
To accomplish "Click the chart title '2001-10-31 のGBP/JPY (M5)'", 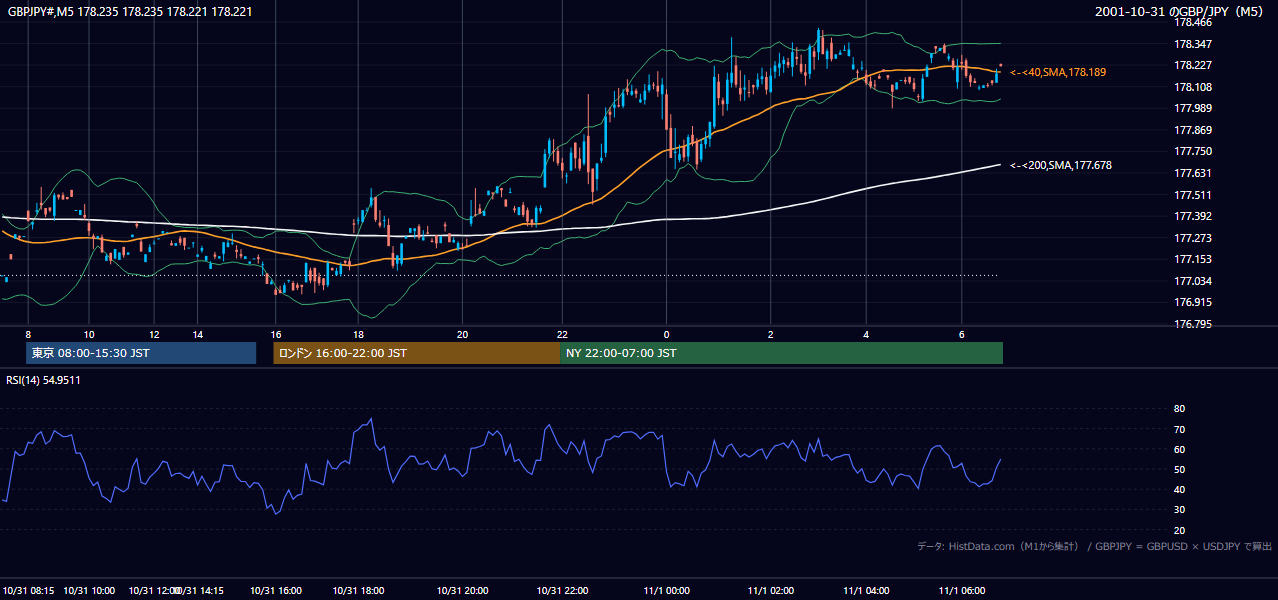I will click(1180, 11).
